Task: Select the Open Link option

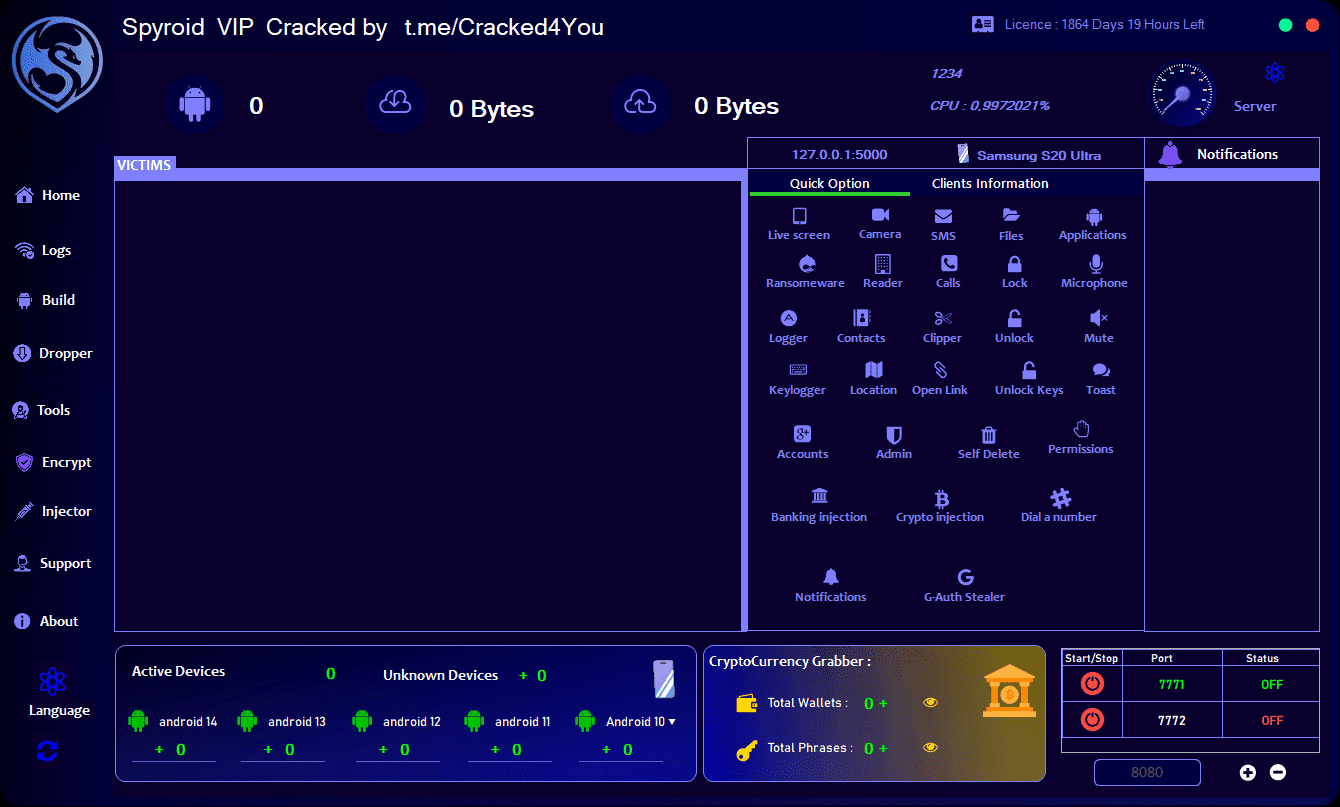Action: pyautogui.click(x=940, y=379)
